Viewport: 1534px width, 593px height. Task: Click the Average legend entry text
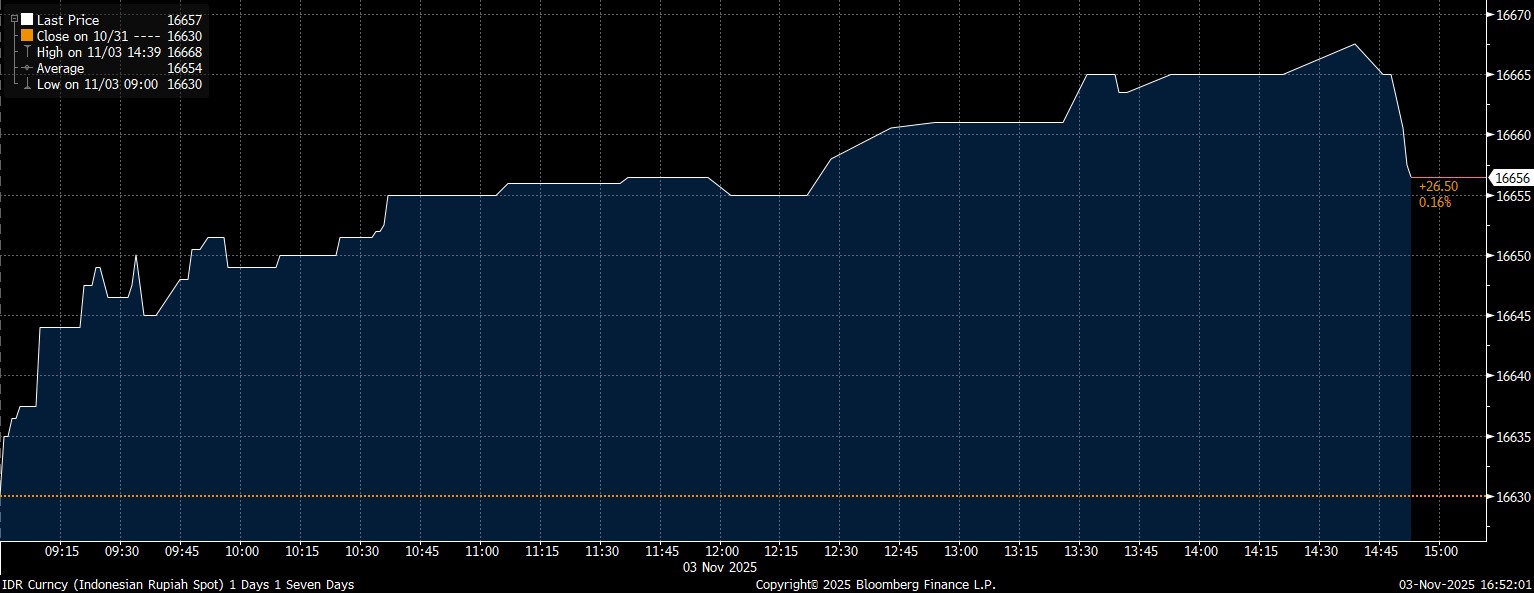tap(60, 68)
